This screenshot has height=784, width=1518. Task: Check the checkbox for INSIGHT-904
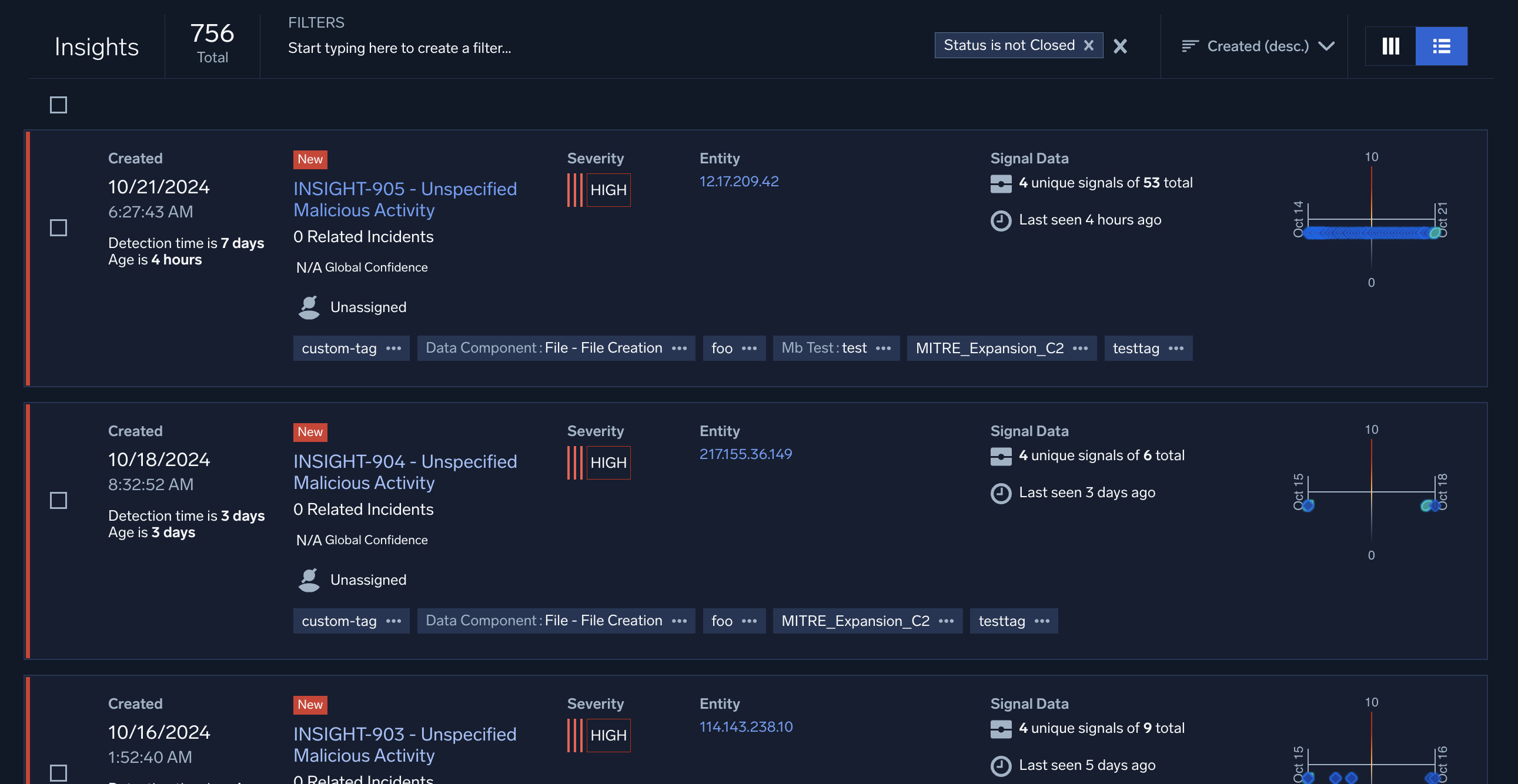[x=58, y=500]
